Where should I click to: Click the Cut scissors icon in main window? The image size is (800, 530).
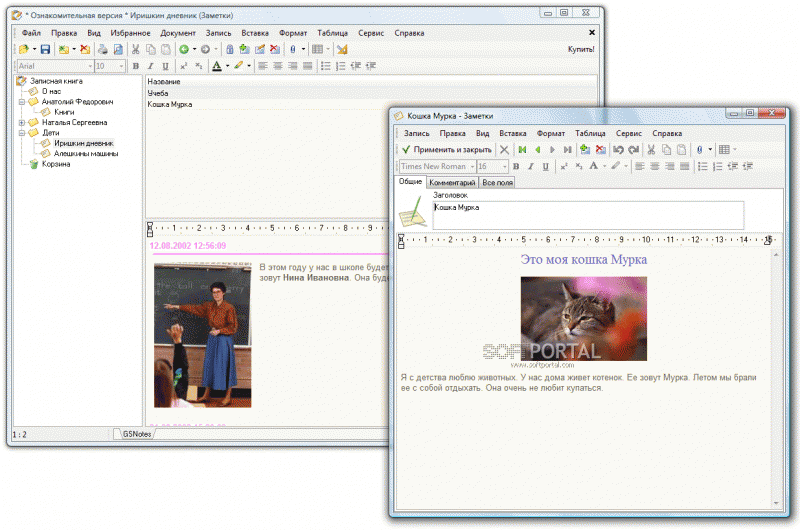(x=136, y=49)
